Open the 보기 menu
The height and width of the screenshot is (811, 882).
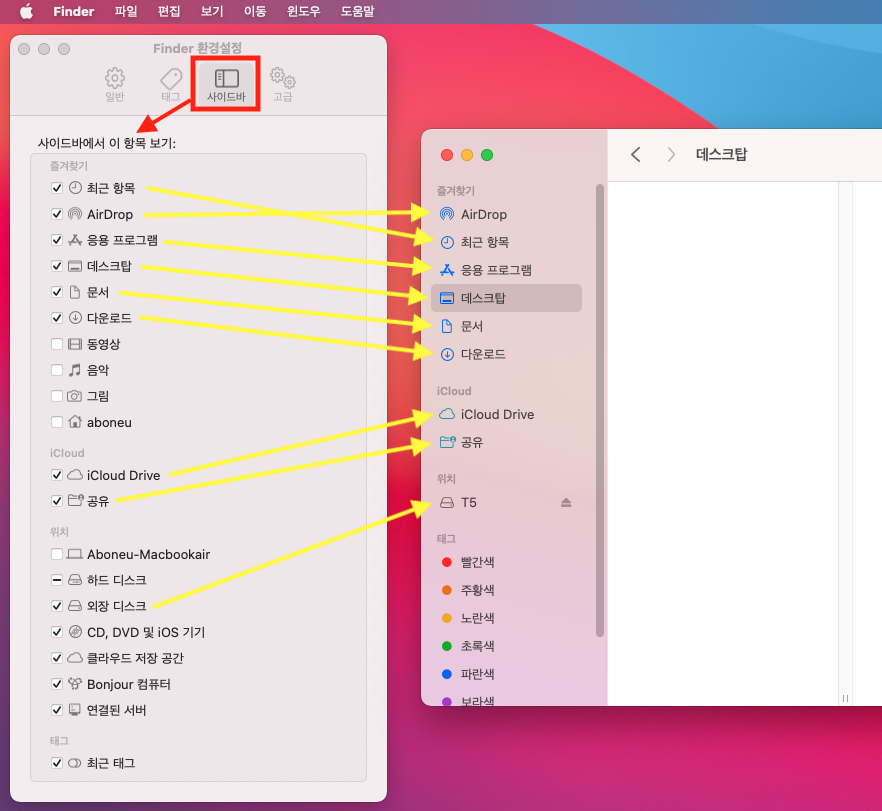pyautogui.click(x=212, y=11)
